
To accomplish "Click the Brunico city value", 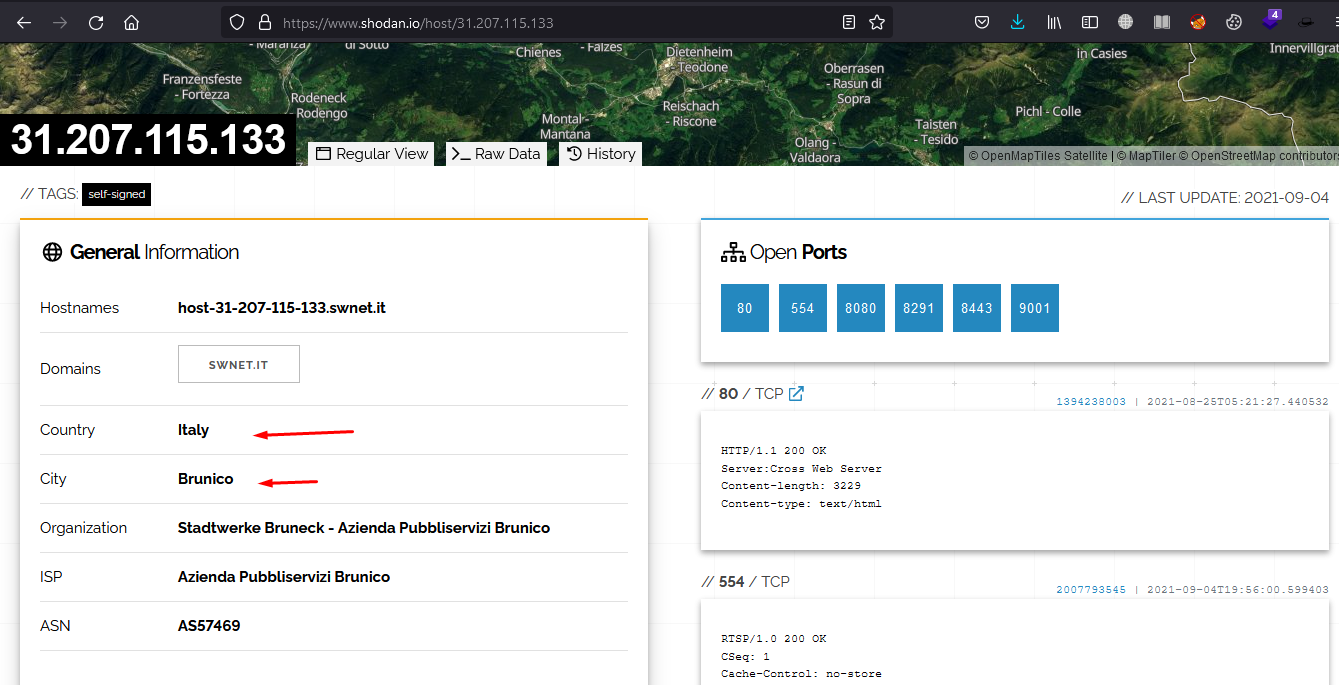I will [x=205, y=479].
